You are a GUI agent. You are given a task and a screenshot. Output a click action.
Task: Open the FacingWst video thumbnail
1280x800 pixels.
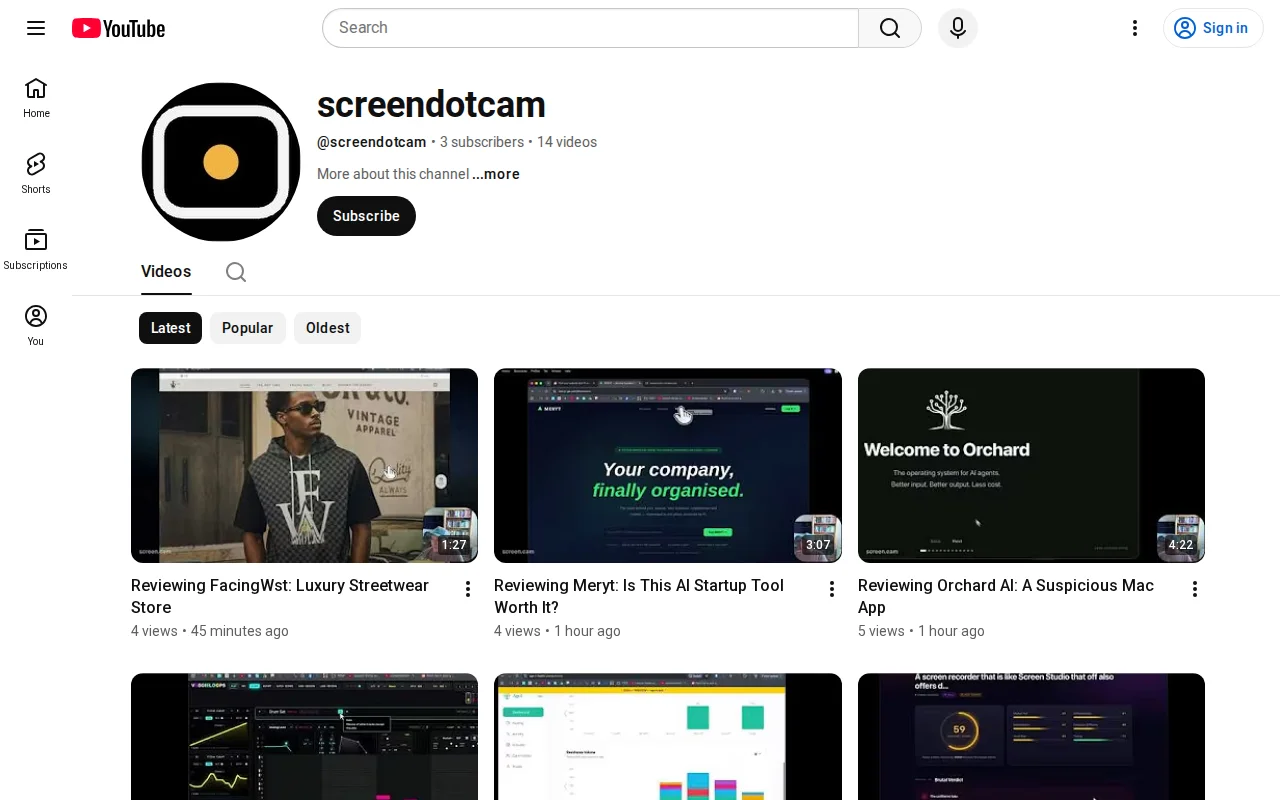point(304,465)
